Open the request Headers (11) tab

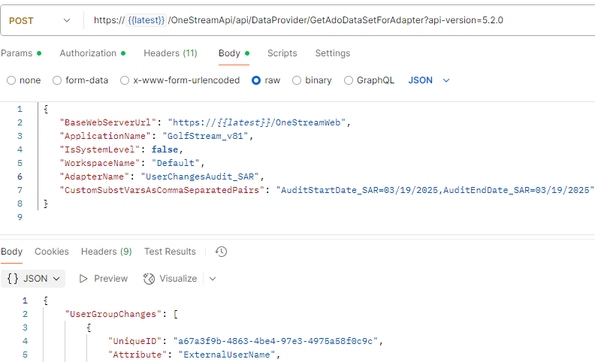170,53
